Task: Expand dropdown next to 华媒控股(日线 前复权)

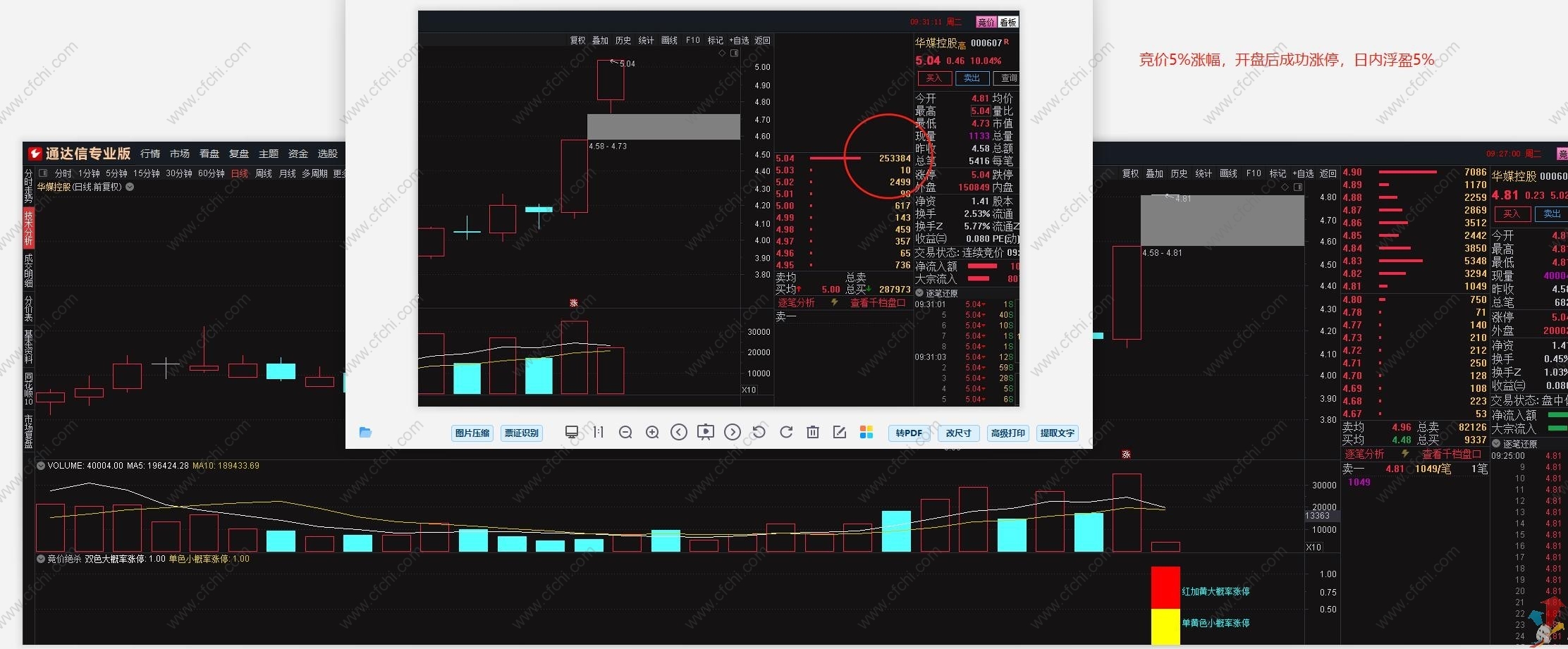Action: tap(130, 187)
